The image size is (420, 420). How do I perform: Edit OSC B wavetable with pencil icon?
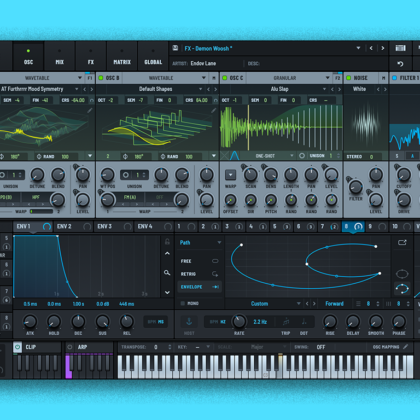tap(213, 110)
